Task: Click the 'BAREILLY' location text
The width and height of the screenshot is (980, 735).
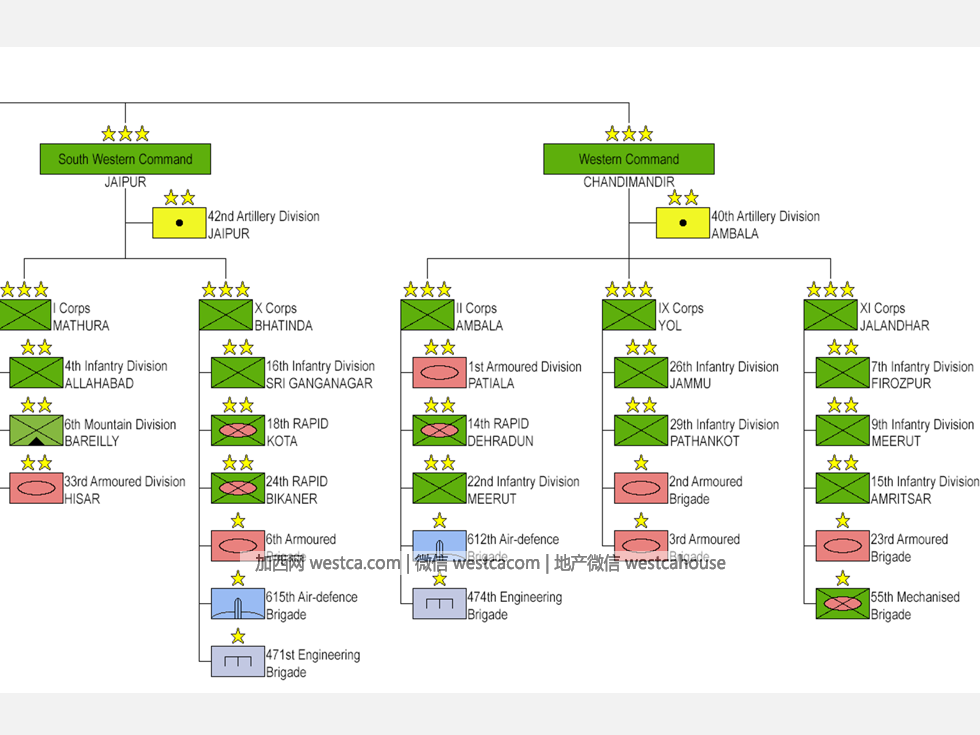Action: click(x=91, y=441)
